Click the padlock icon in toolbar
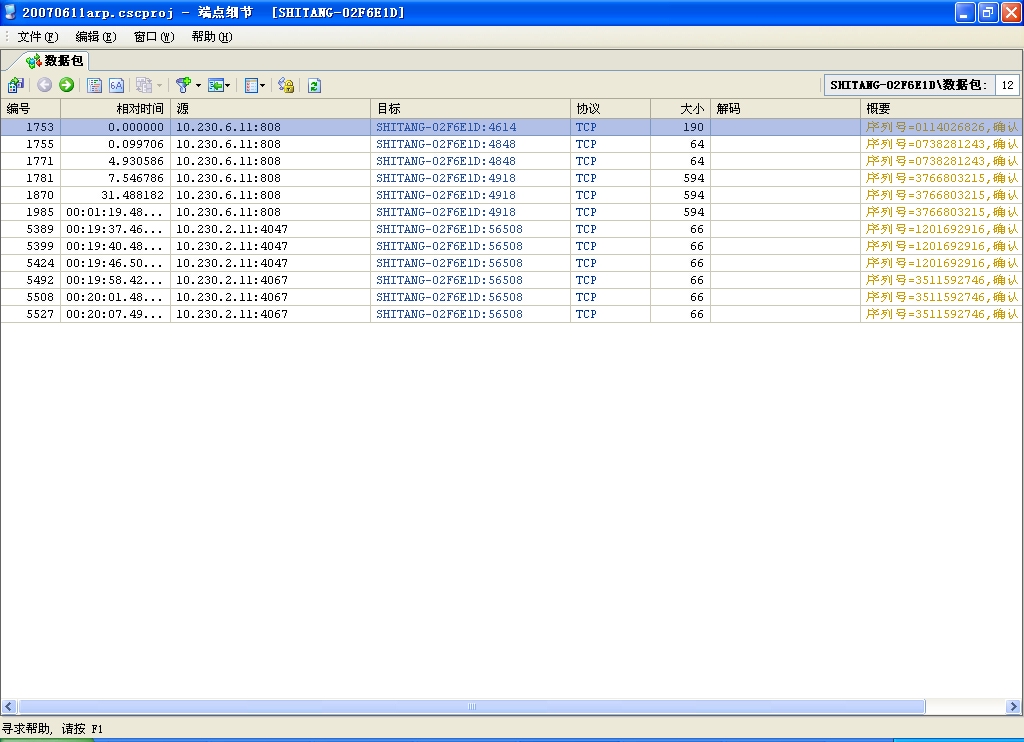1024x742 pixels. point(286,86)
